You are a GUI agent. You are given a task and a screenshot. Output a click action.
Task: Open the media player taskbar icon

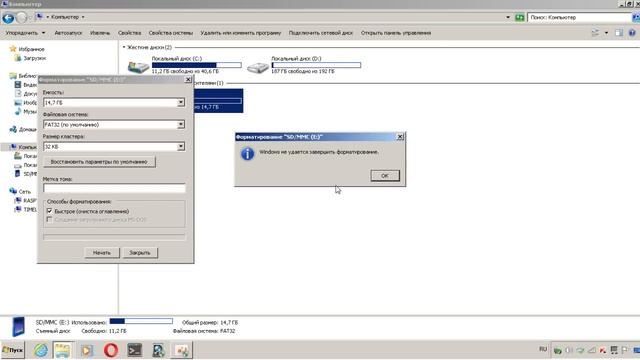[x=86, y=350]
